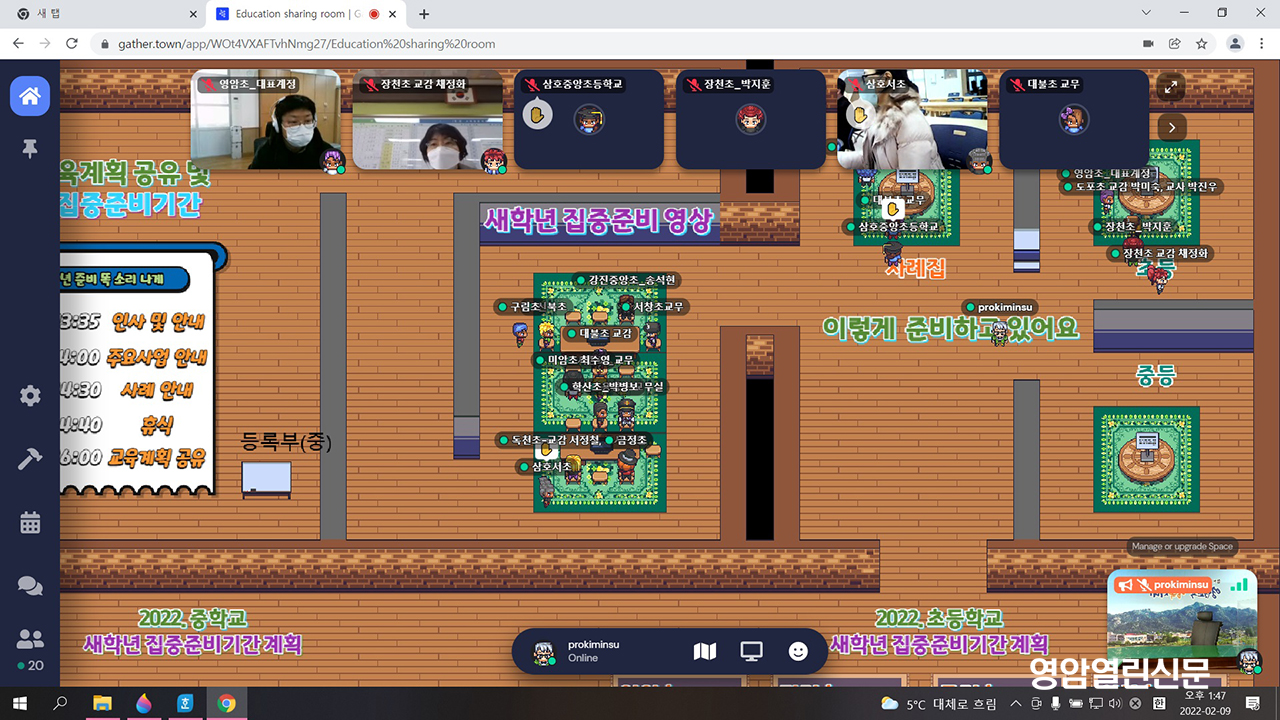
Task: Click 강진중앙초_송석현 name label
Action: point(627,279)
